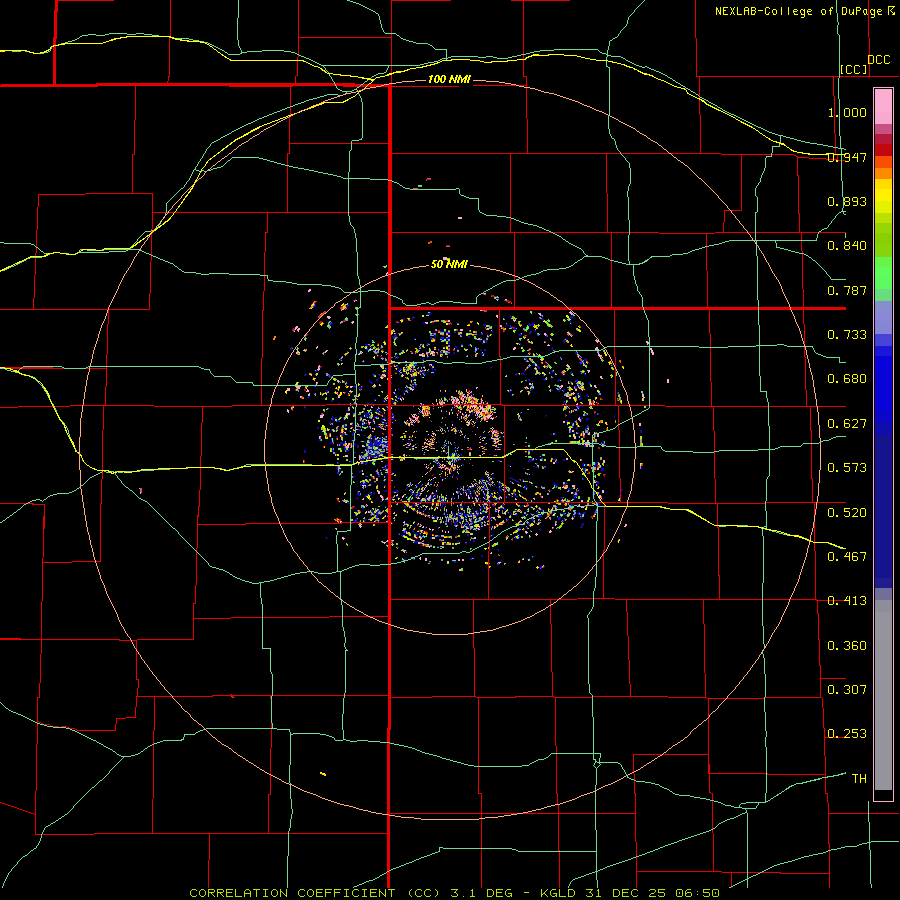Pick the red color band above 0.947
This screenshot has width=900, height=900.
[883, 150]
